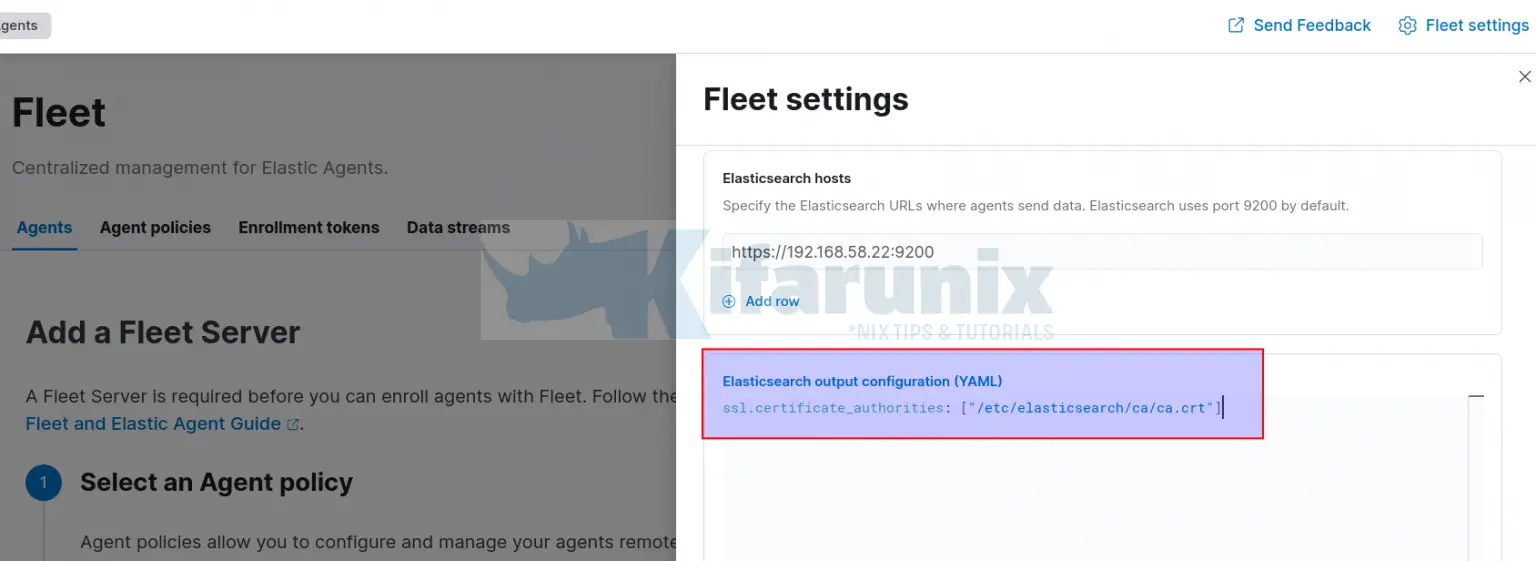This screenshot has width=1536, height=561.
Task: Click the agents breadcrumb badge
Action: click(20, 26)
